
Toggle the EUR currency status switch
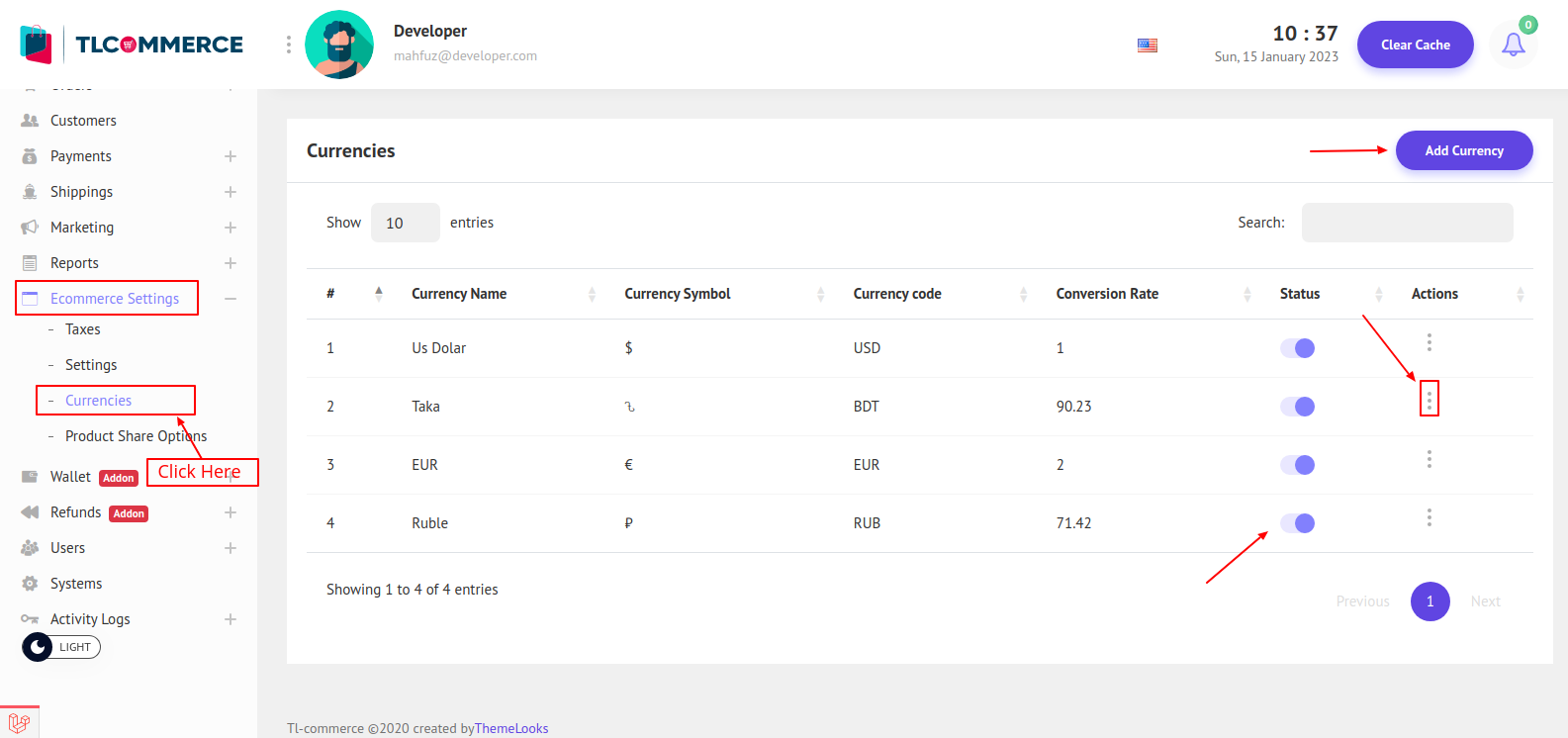[x=1297, y=465]
